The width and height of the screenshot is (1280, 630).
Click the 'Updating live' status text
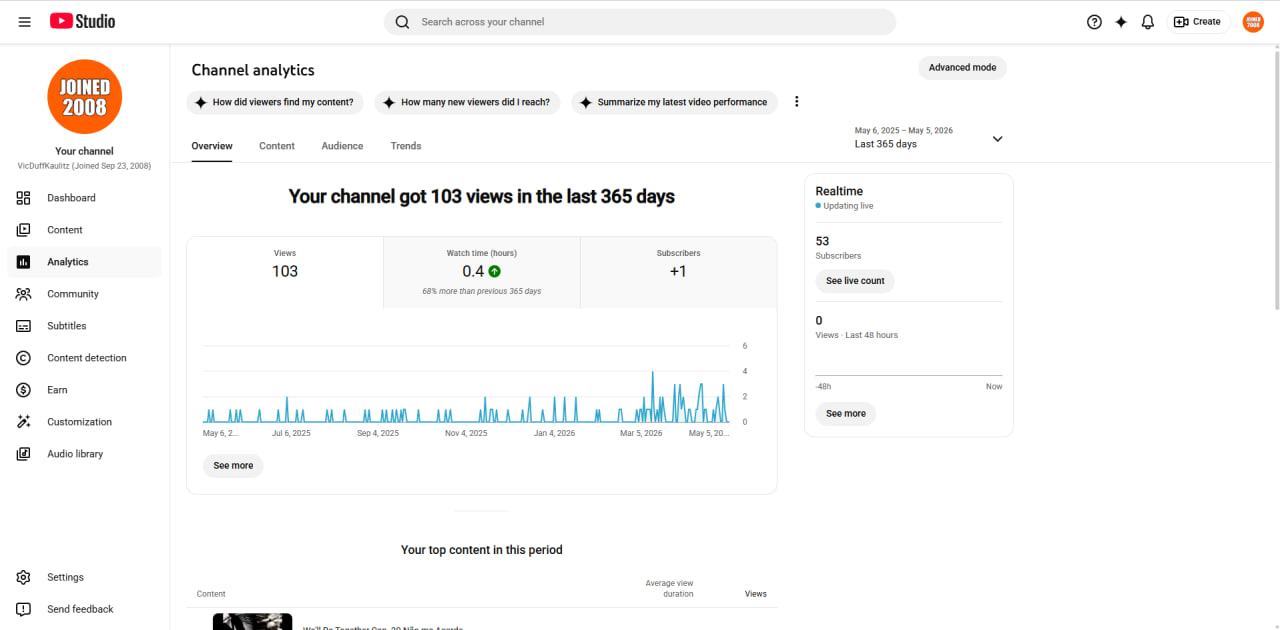(x=848, y=206)
